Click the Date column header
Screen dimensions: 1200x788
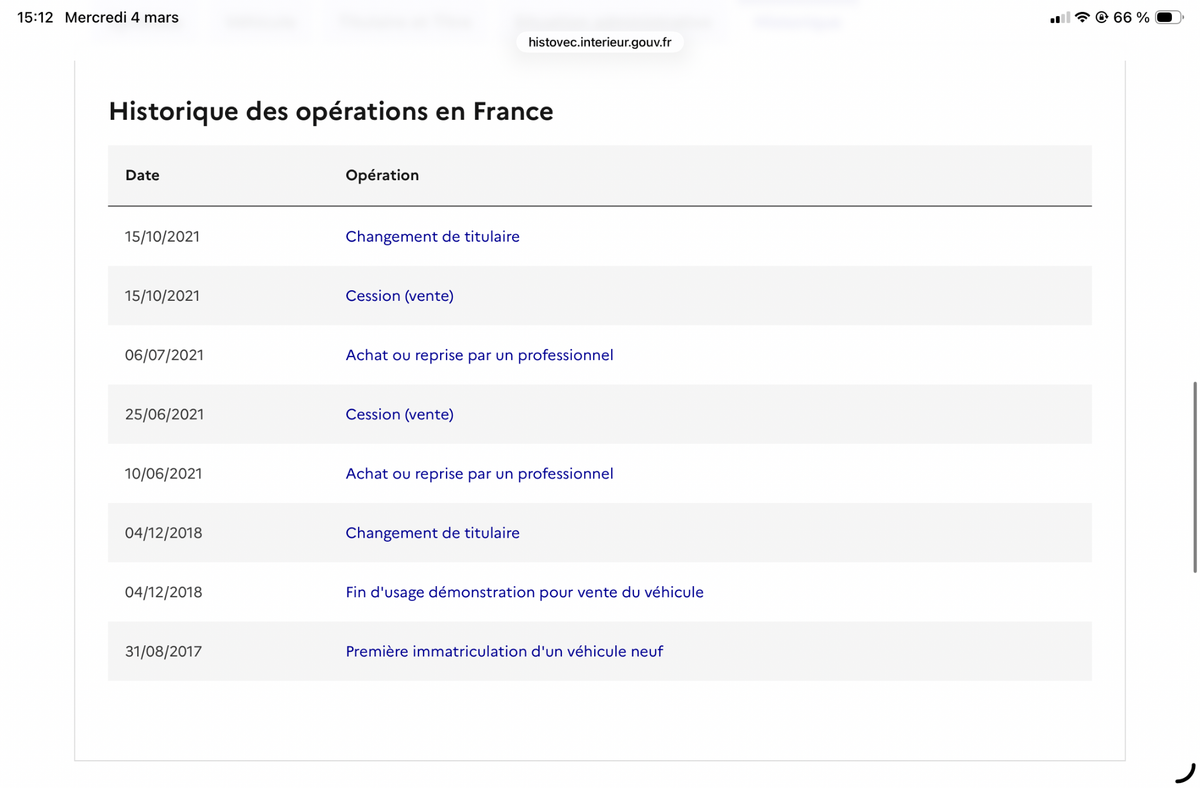pos(142,175)
